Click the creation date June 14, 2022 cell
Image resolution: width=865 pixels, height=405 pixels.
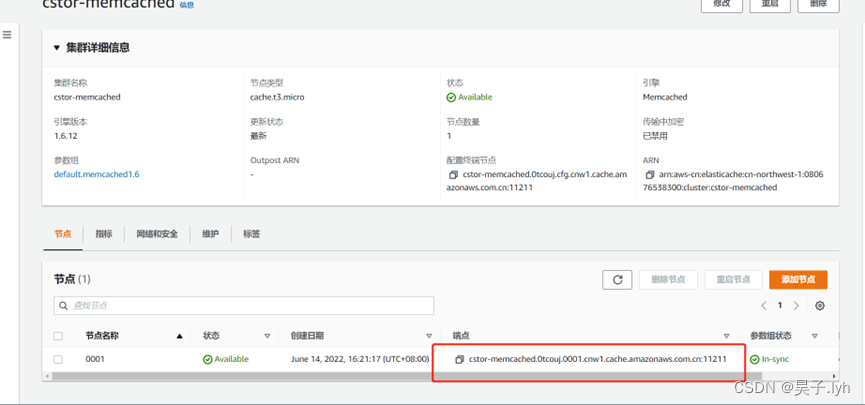(360, 359)
